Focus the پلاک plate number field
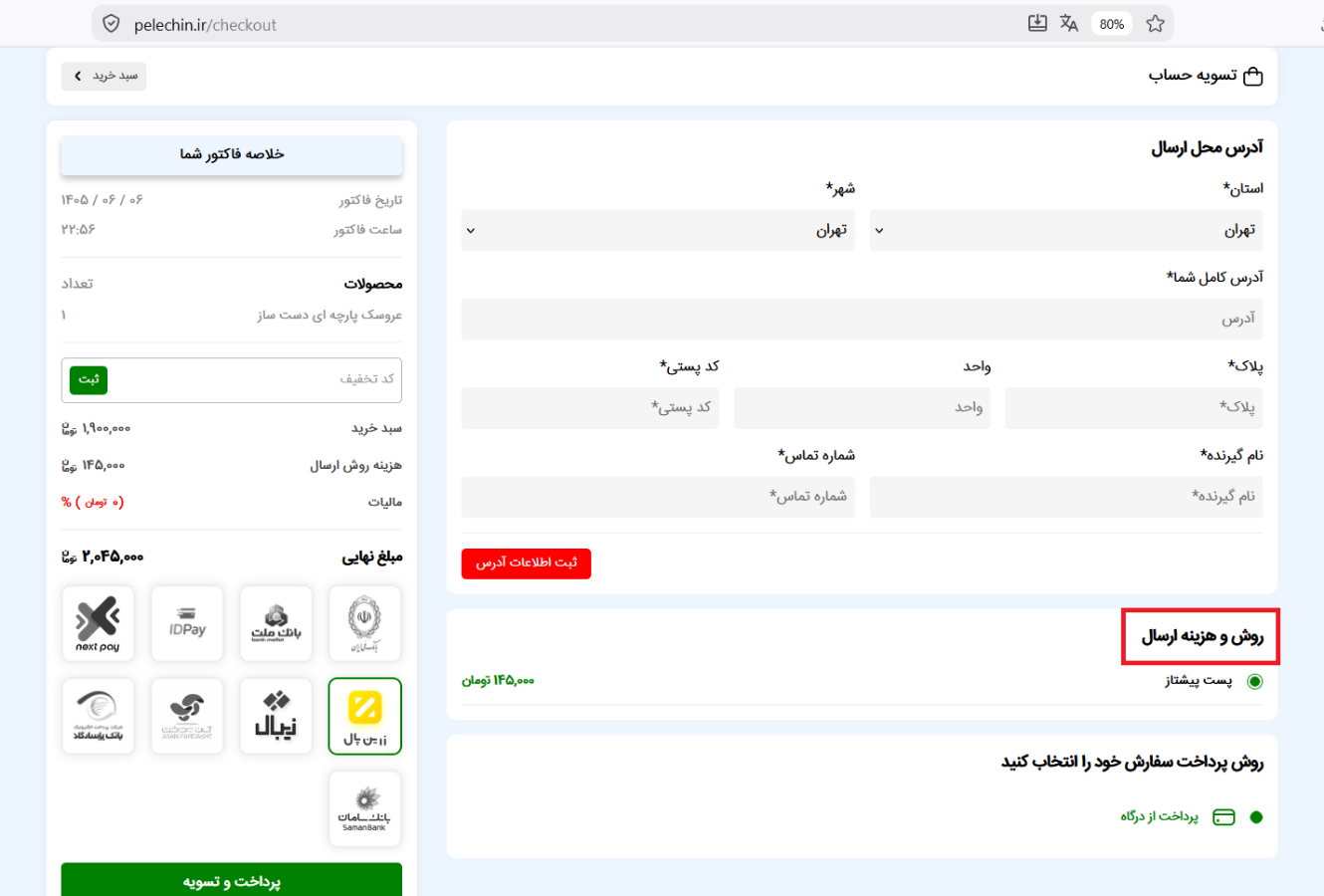 click(1134, 407)
